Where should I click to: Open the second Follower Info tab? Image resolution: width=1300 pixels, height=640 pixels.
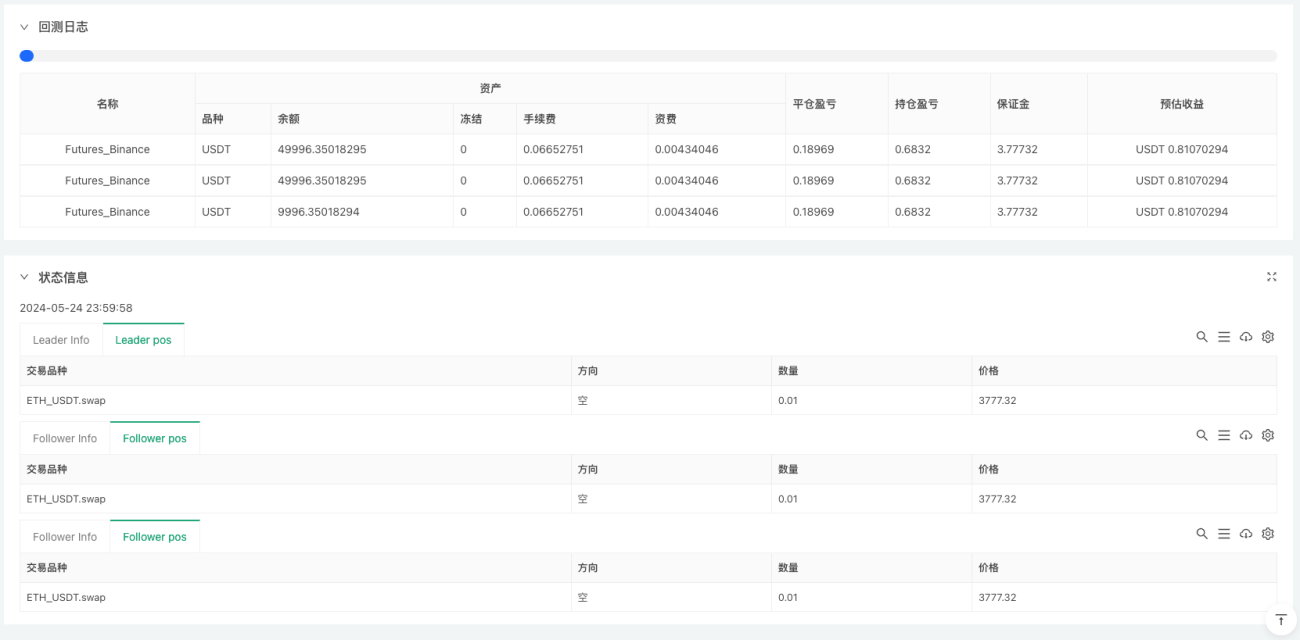(x=65, y=537)
